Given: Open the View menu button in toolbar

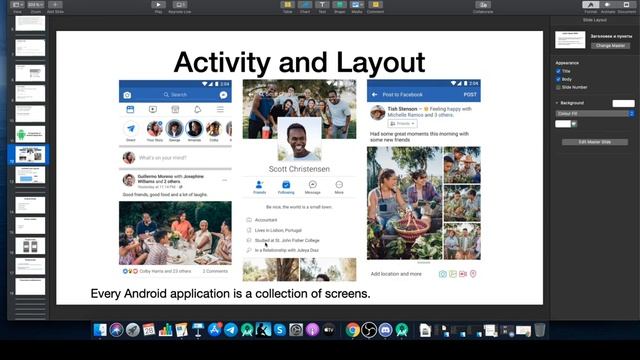Looking at the screenshot, I should [17, 5].
